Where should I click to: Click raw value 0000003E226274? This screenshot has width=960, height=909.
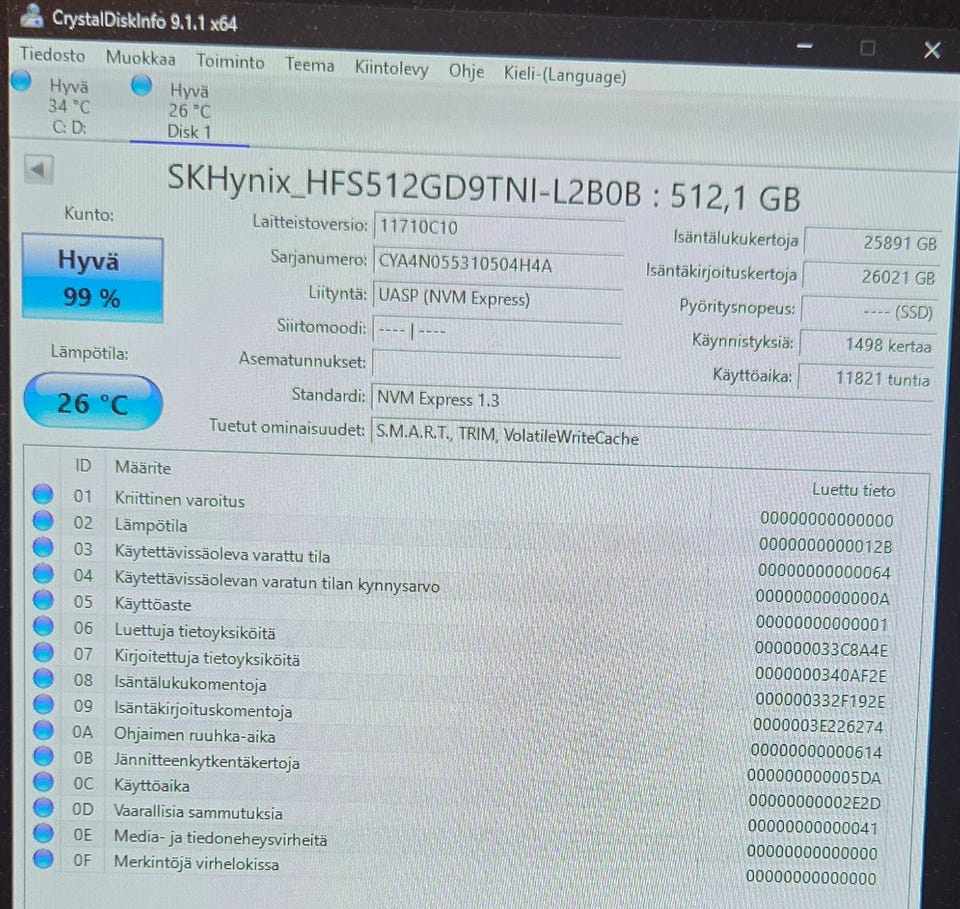click(817, 726)
